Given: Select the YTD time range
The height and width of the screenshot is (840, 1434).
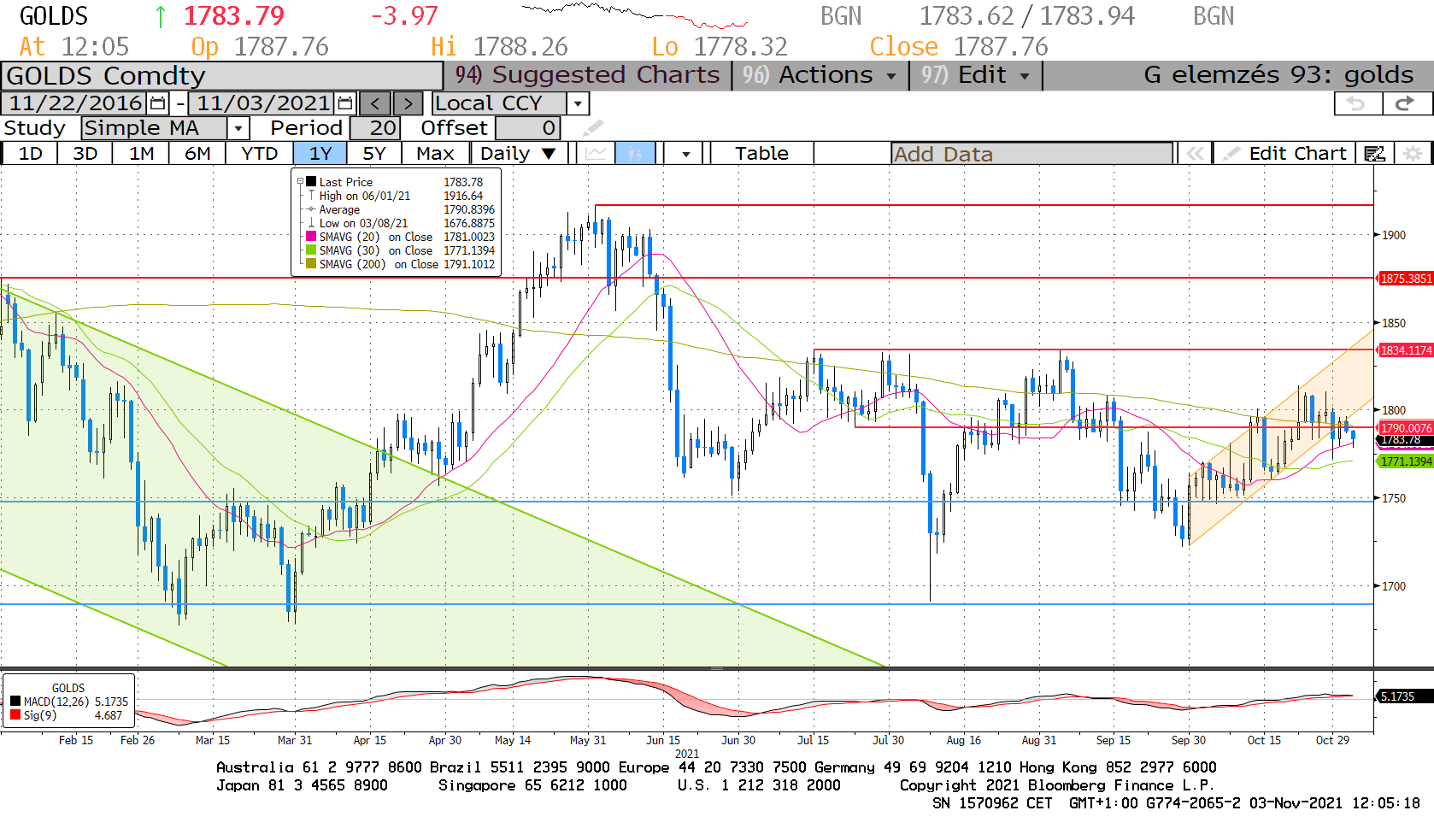Looking at the screenshot, I should tap(259, 154).
